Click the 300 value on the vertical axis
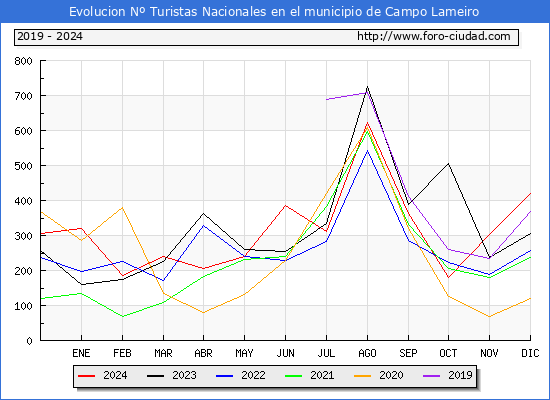 (x=23, y=236)
